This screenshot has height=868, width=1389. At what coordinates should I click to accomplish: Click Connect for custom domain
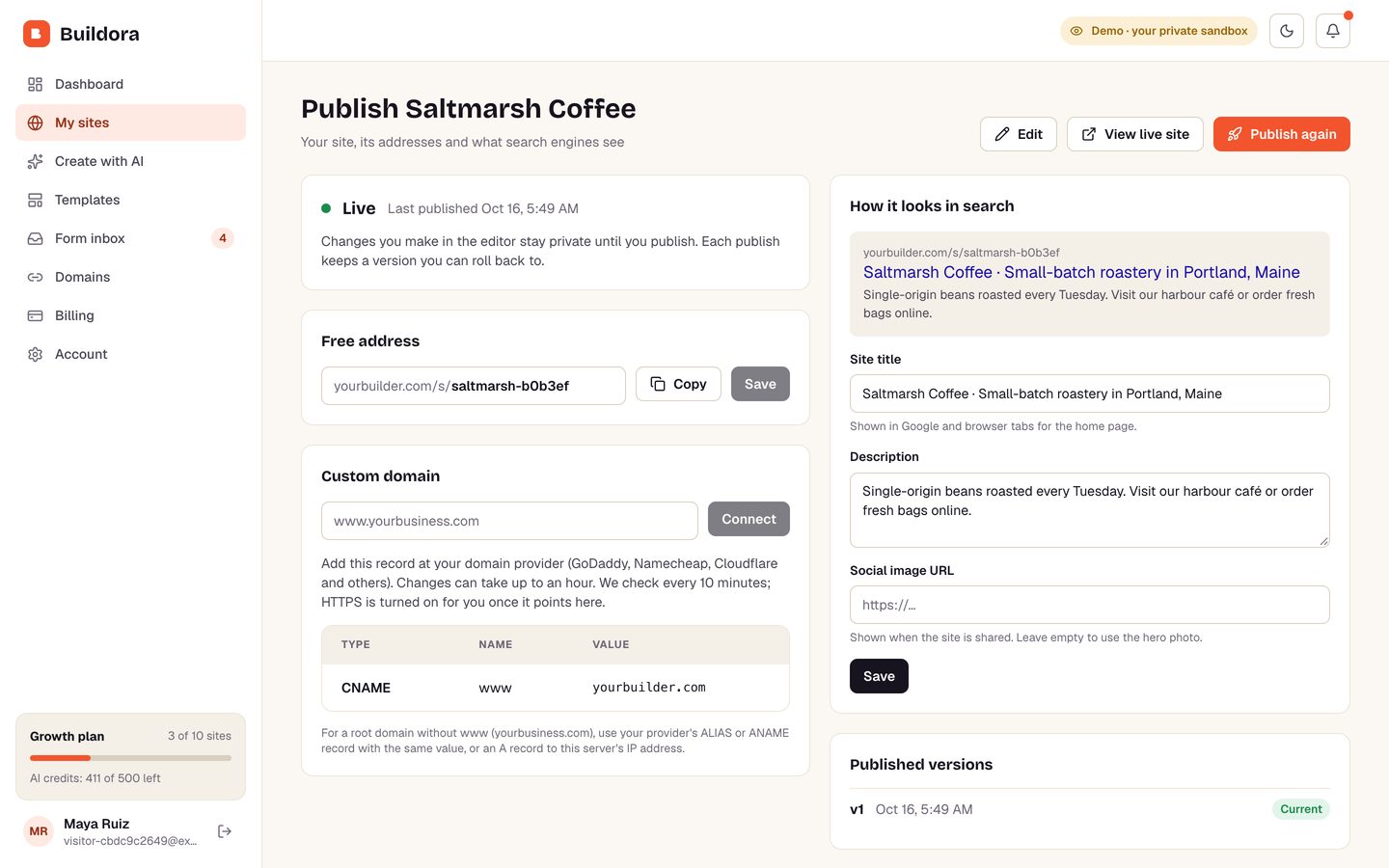(749, 519)
